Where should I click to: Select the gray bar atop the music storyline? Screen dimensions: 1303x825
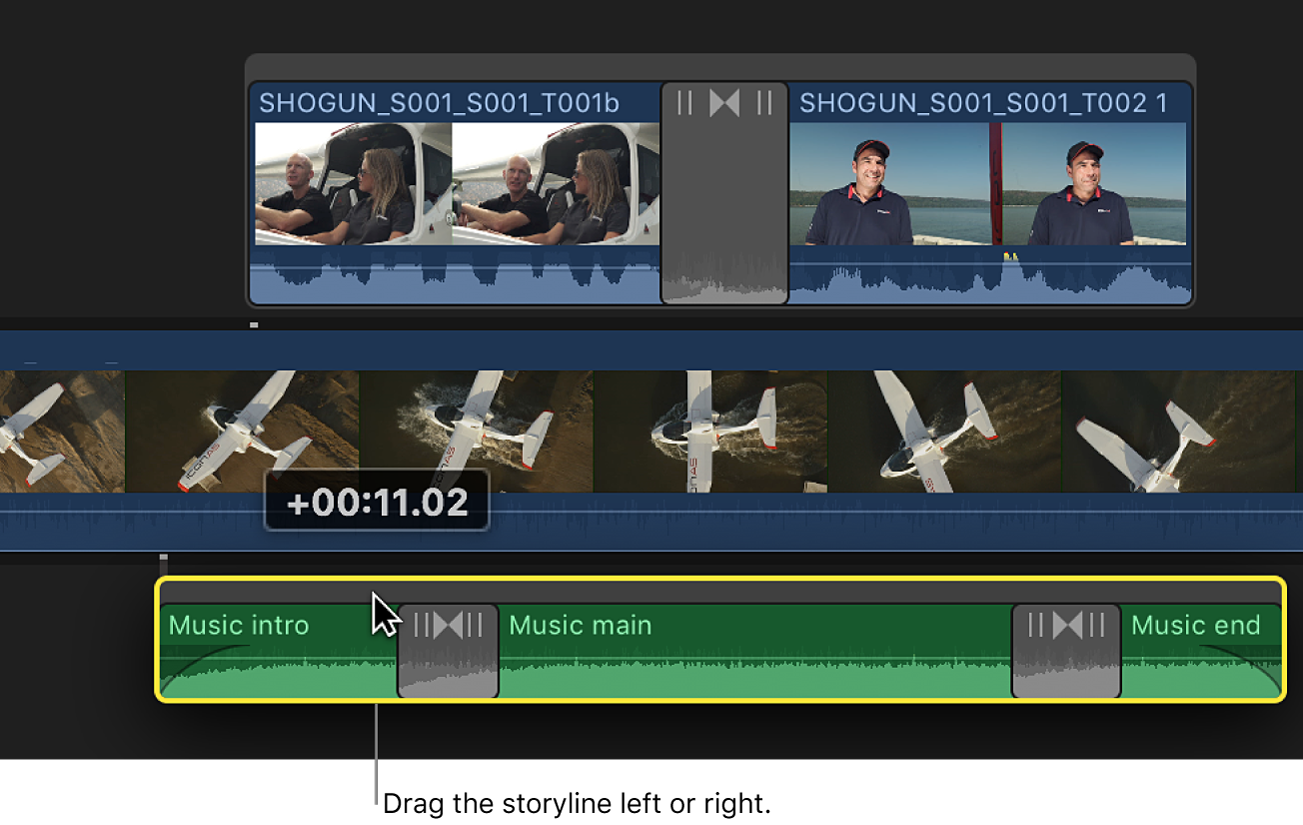[x=720, y=592]
